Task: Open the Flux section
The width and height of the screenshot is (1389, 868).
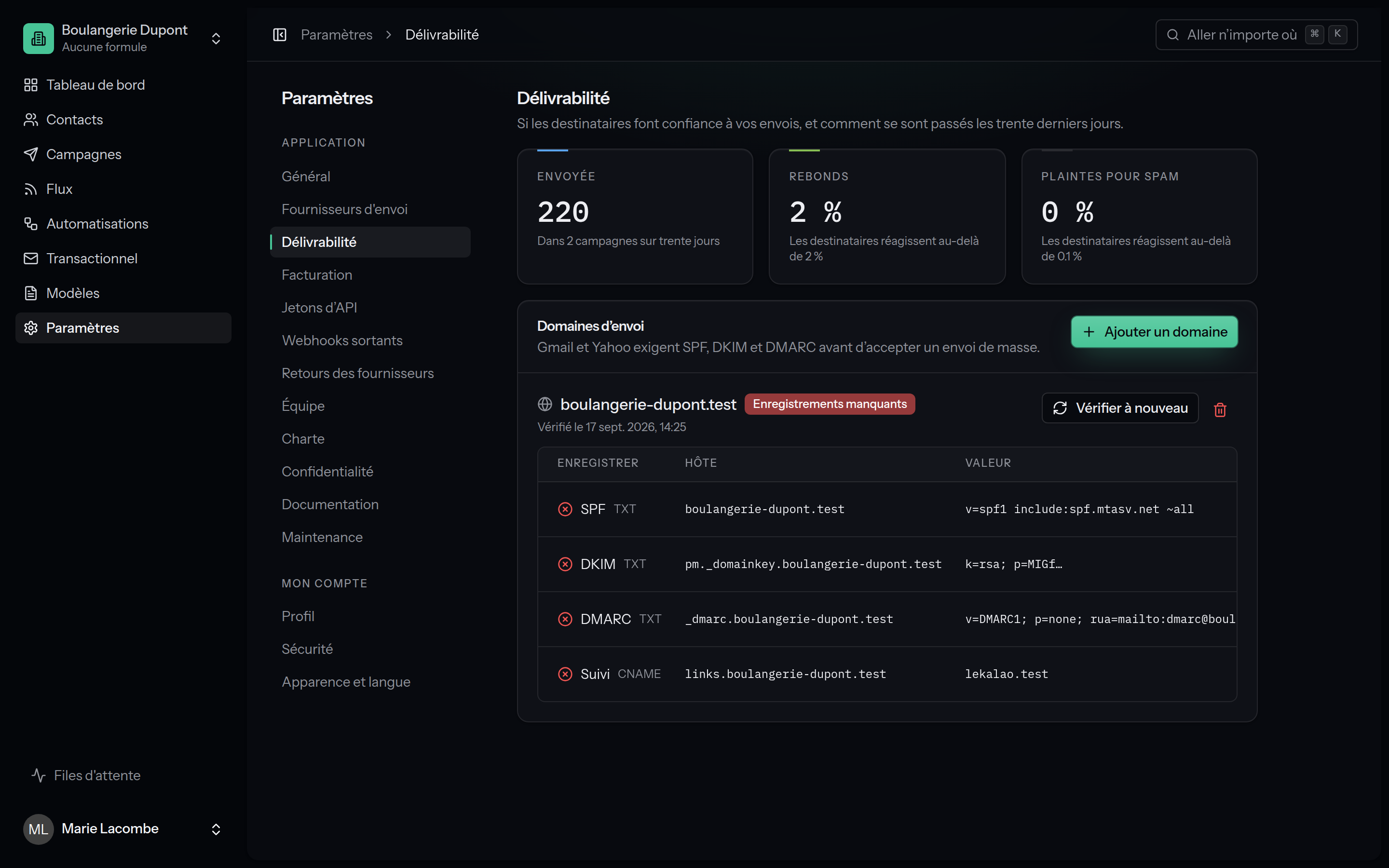Action: (x=123, y=189)
